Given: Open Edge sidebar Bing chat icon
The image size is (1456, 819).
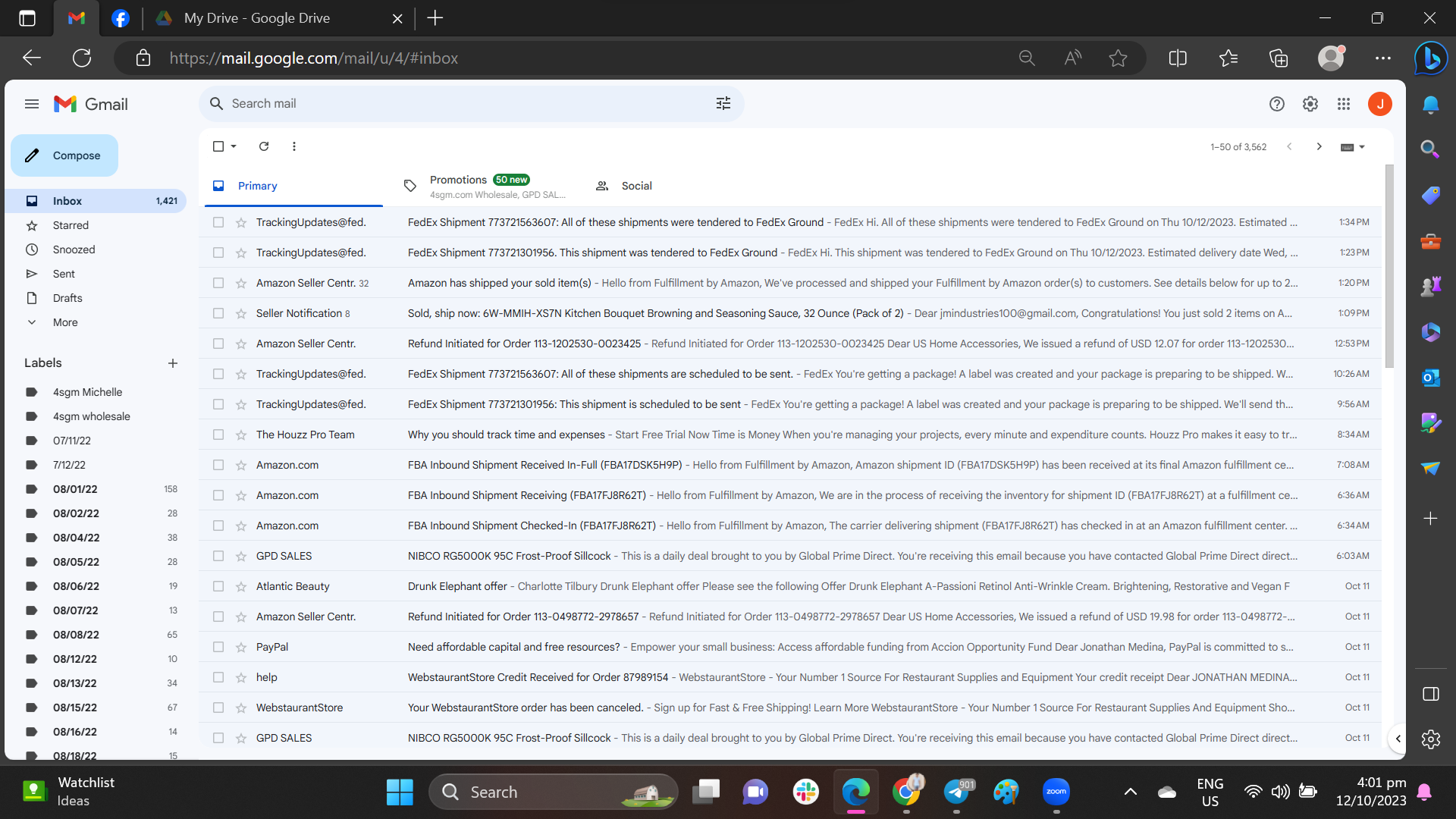Looking at the screenshot, I should (x=1431, y=58).
